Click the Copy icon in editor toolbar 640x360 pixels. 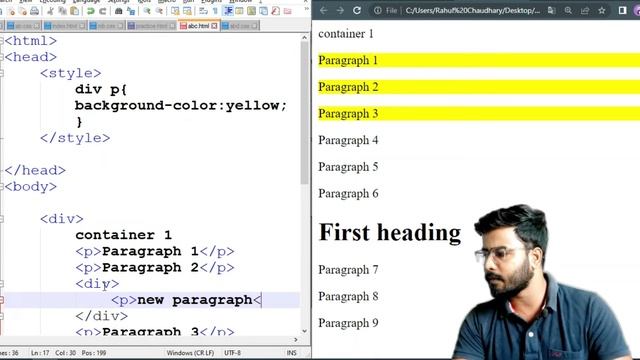tap(62, 11)
